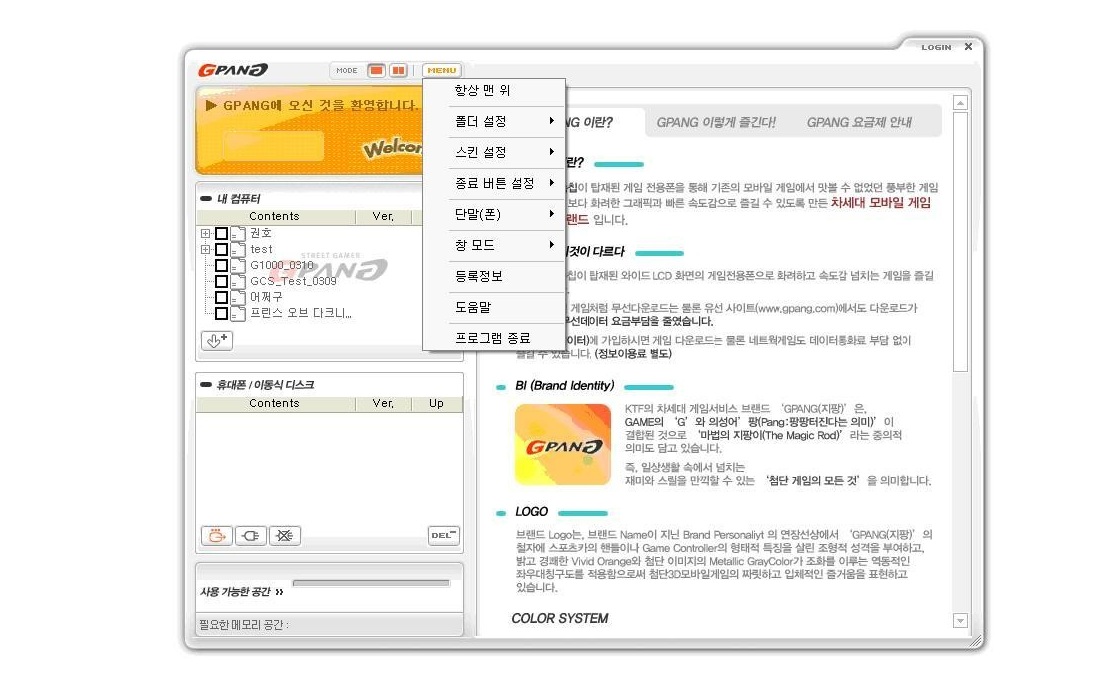
Task: Click the GPANG brand identity image
Action: click(563, 445)
